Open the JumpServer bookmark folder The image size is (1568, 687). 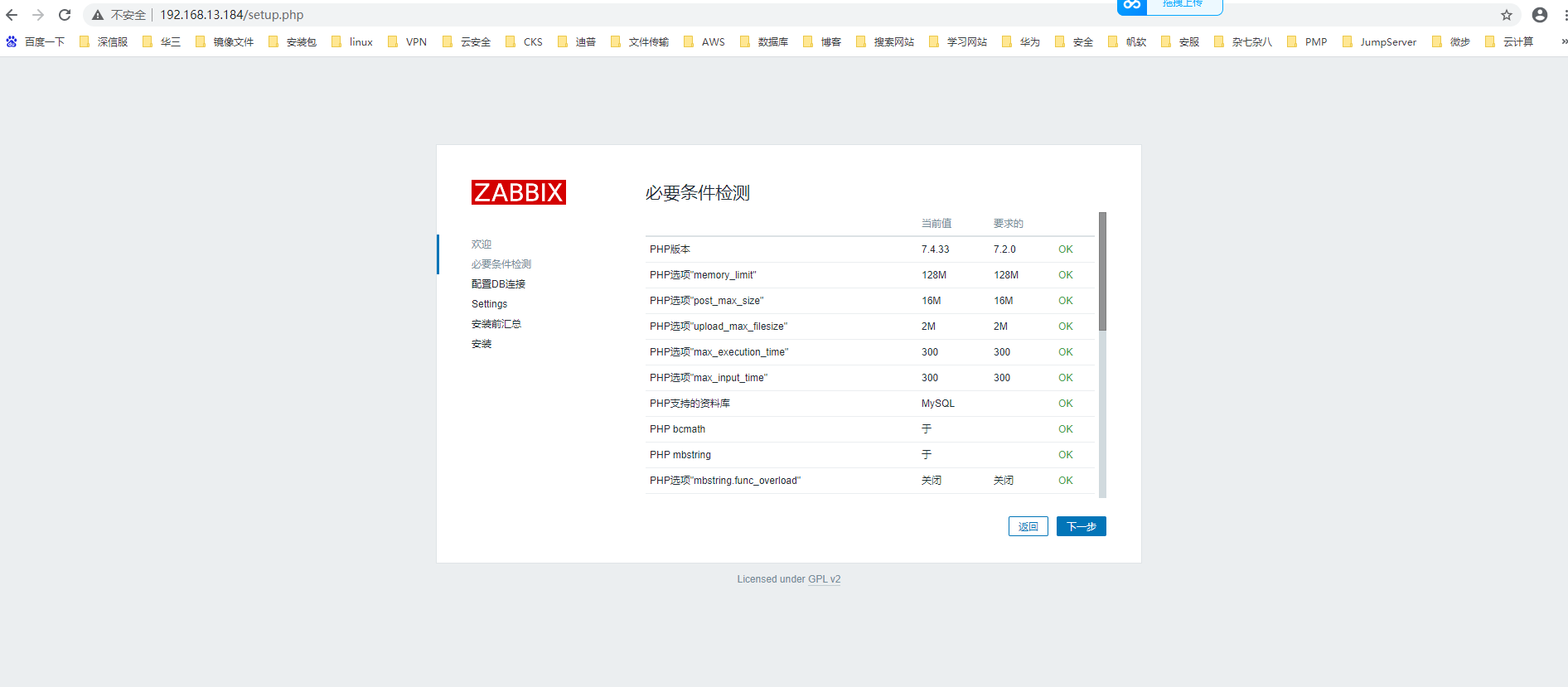(x=1379, y=41)
